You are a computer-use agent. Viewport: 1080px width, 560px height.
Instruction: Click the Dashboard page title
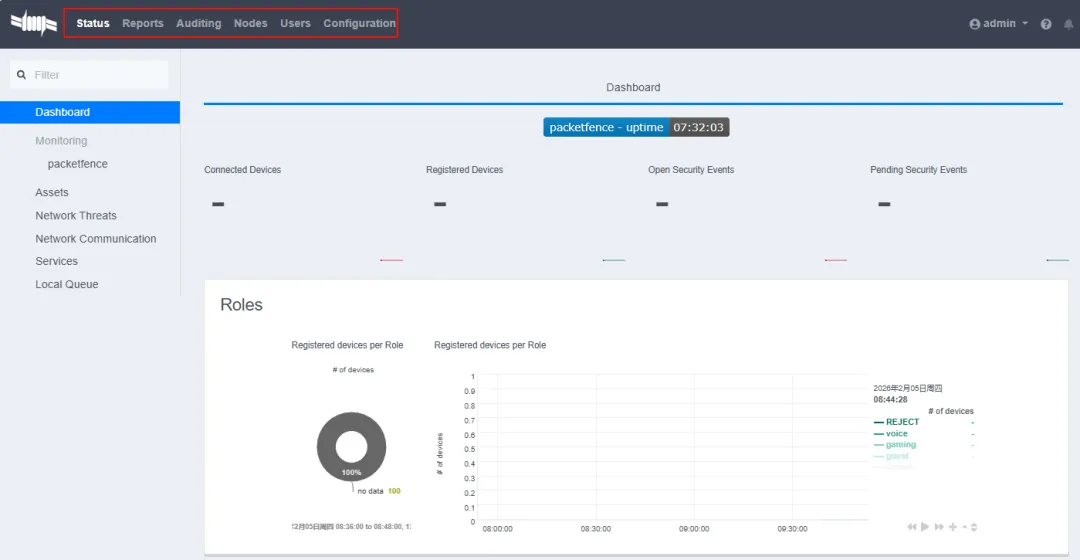point(633,87)
